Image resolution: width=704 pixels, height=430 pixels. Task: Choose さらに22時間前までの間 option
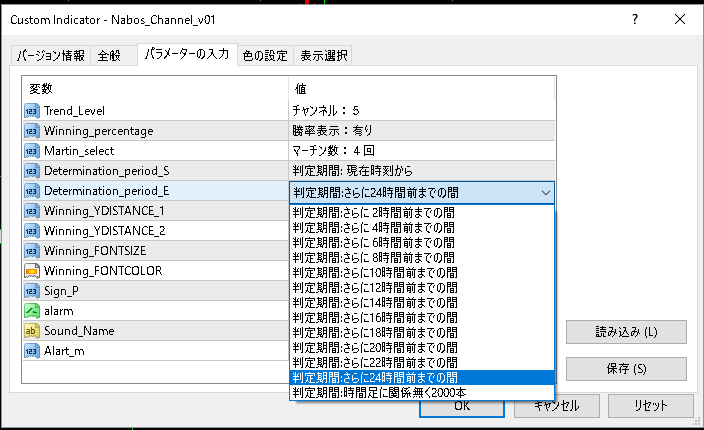(422, 363)
